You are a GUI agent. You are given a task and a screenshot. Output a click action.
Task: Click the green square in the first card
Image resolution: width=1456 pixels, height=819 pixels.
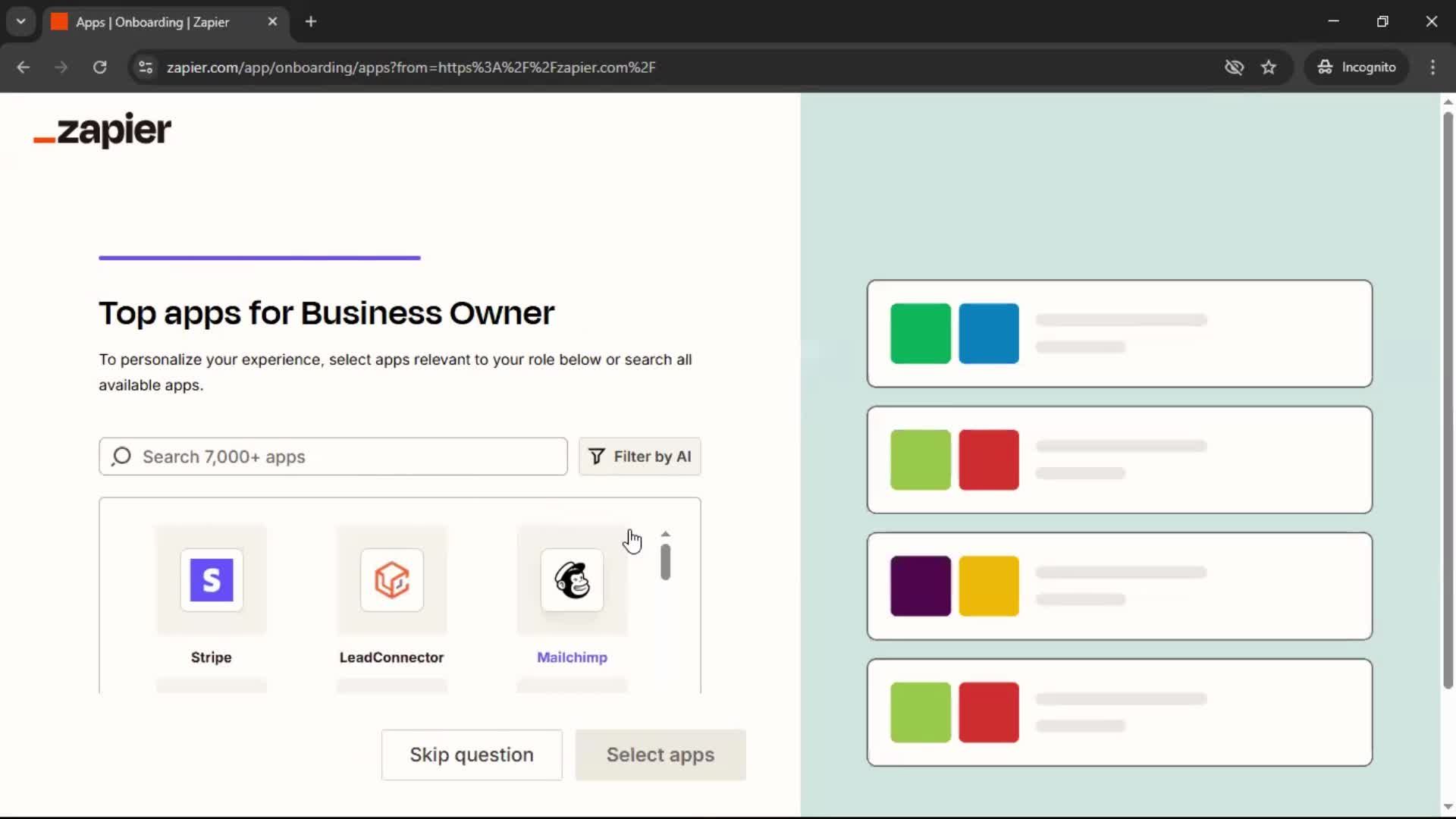pyautogui.click(x=921, y=334)
